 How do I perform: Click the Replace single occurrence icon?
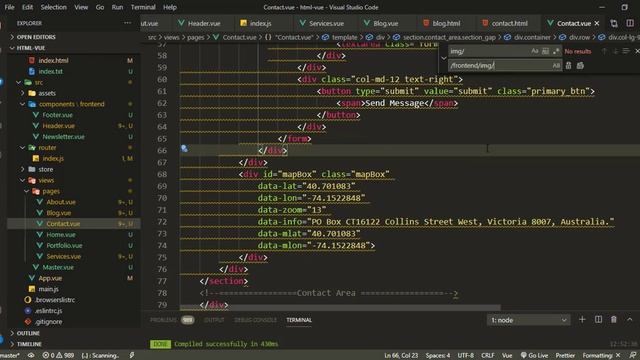[569, 65]
